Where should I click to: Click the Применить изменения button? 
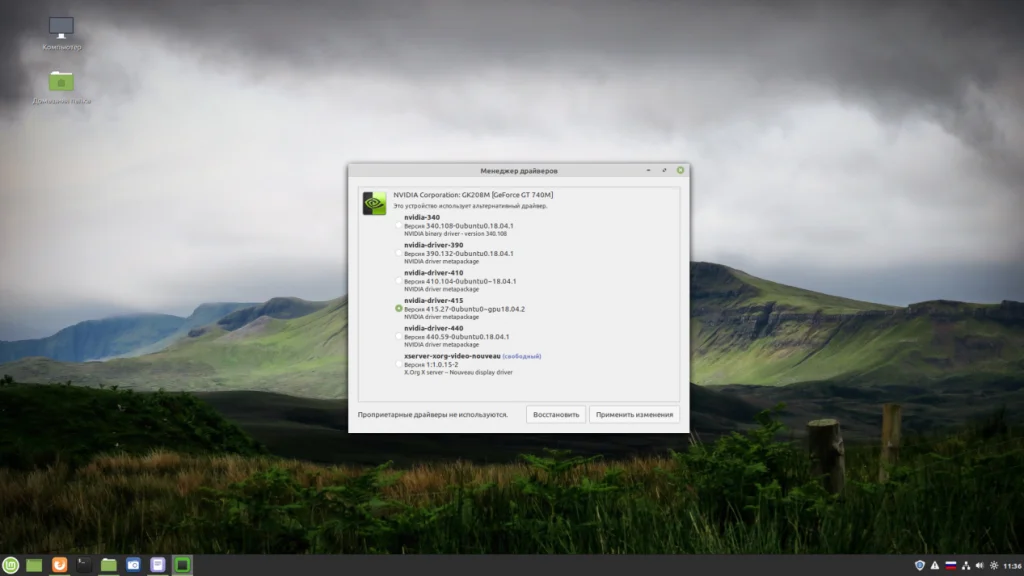634,415
